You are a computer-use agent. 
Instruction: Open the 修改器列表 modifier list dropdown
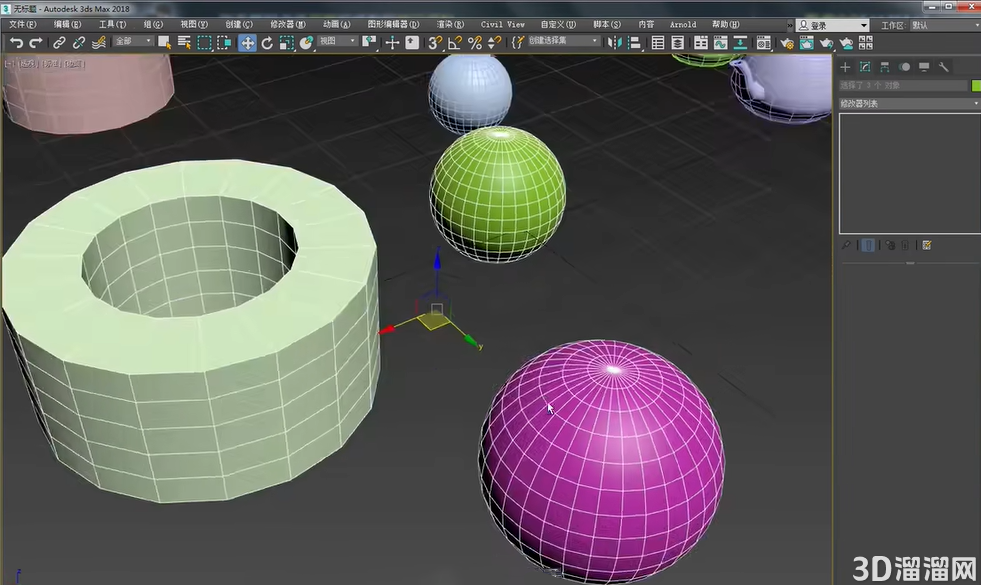click(908, 103)
